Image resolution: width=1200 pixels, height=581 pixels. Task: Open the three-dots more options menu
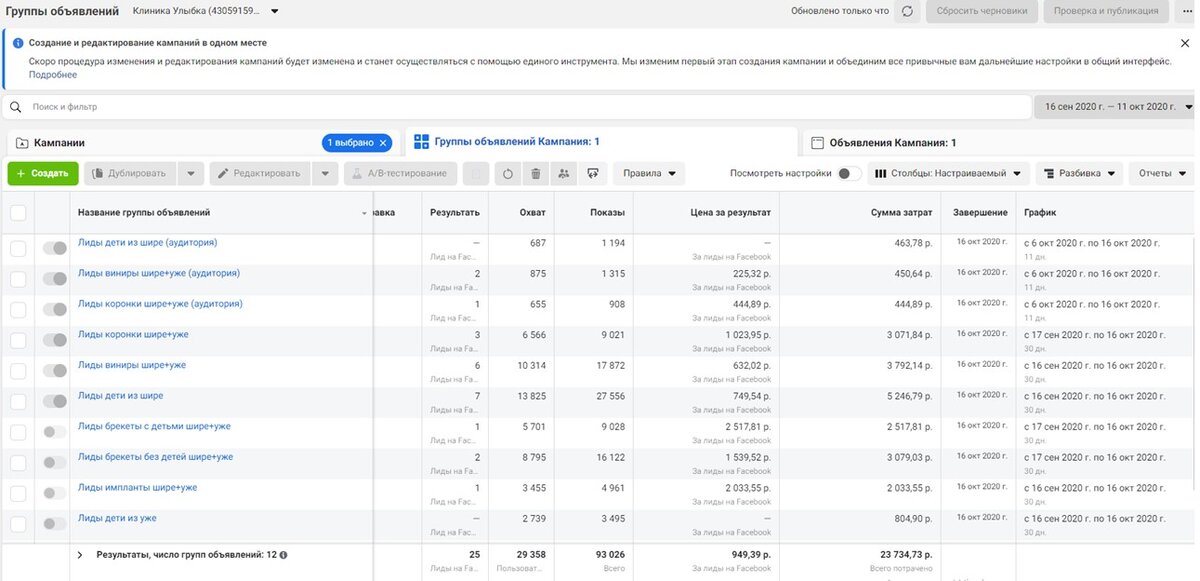1186,11
